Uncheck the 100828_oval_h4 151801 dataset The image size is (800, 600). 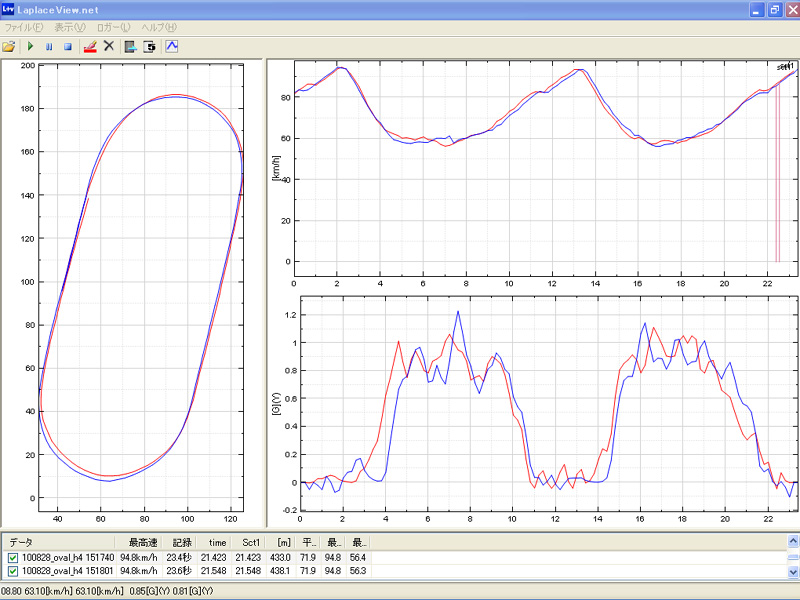coord(13,571)
